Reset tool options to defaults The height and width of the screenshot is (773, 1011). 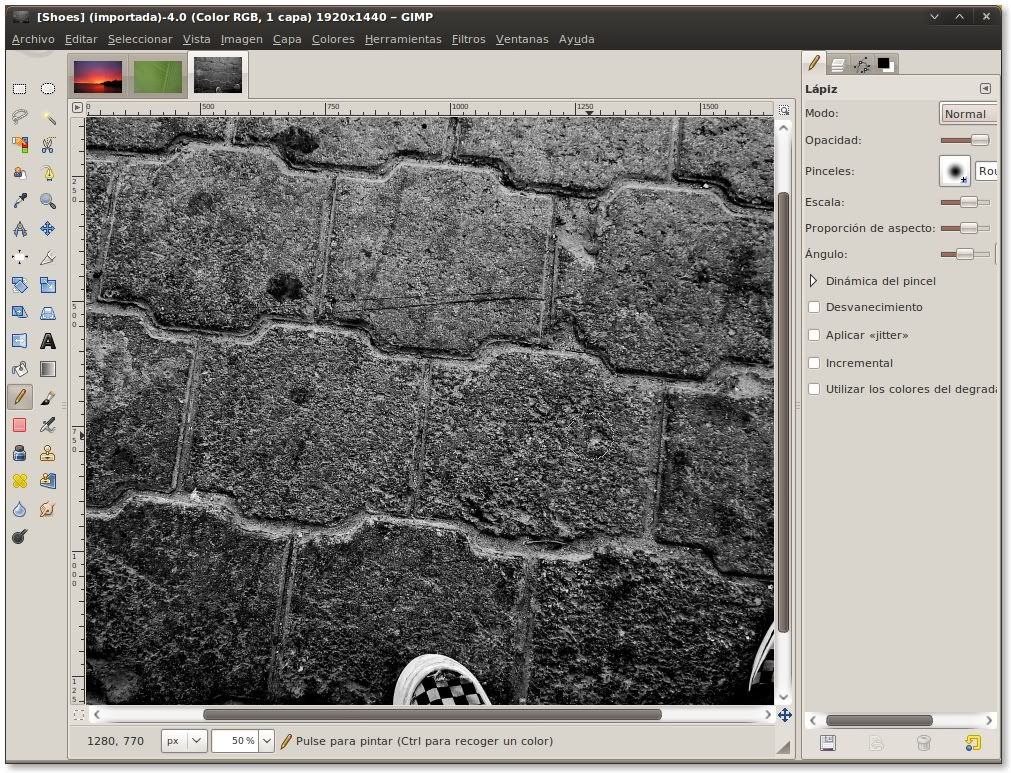pyautogui.click(x=972, y=743)
